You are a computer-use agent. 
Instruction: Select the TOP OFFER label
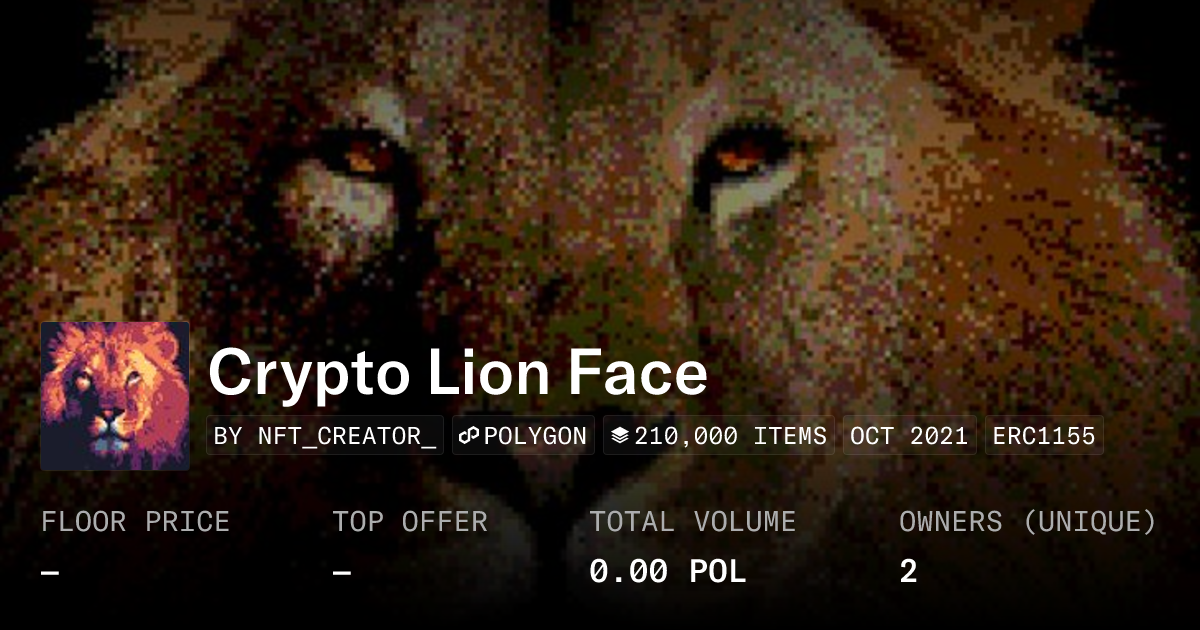click(x=410, y=522)
